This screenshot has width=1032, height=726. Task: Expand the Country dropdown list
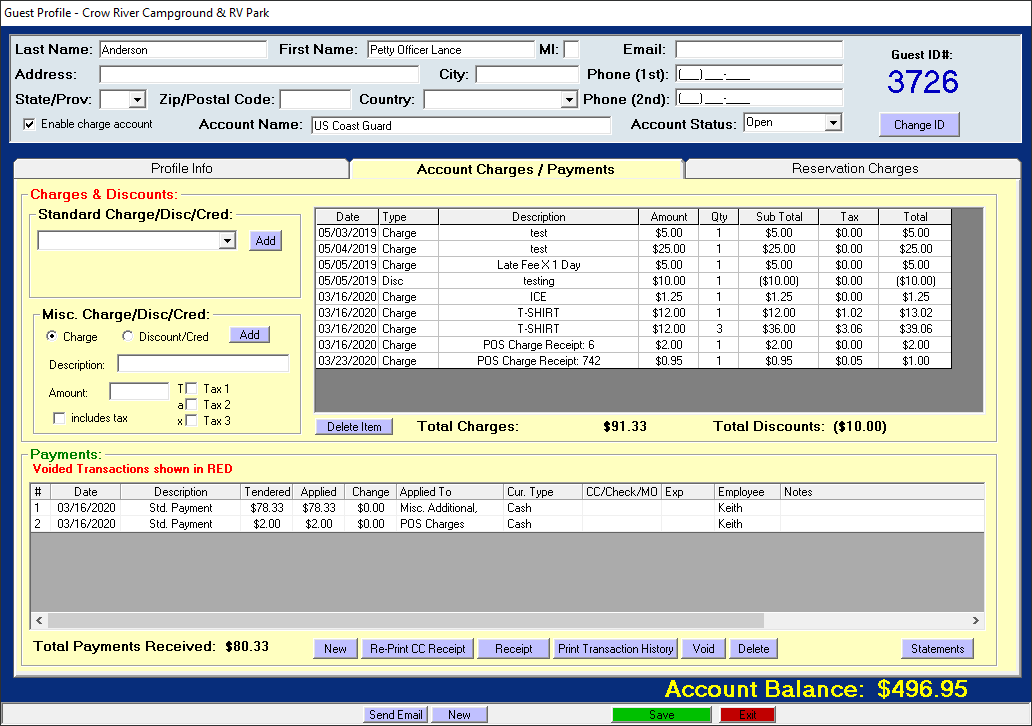pos(569,99)
